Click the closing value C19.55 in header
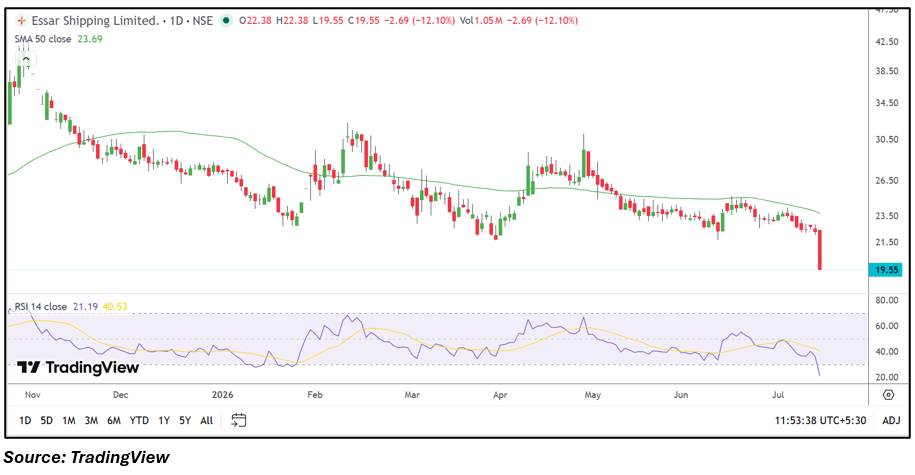 (364, 21)
